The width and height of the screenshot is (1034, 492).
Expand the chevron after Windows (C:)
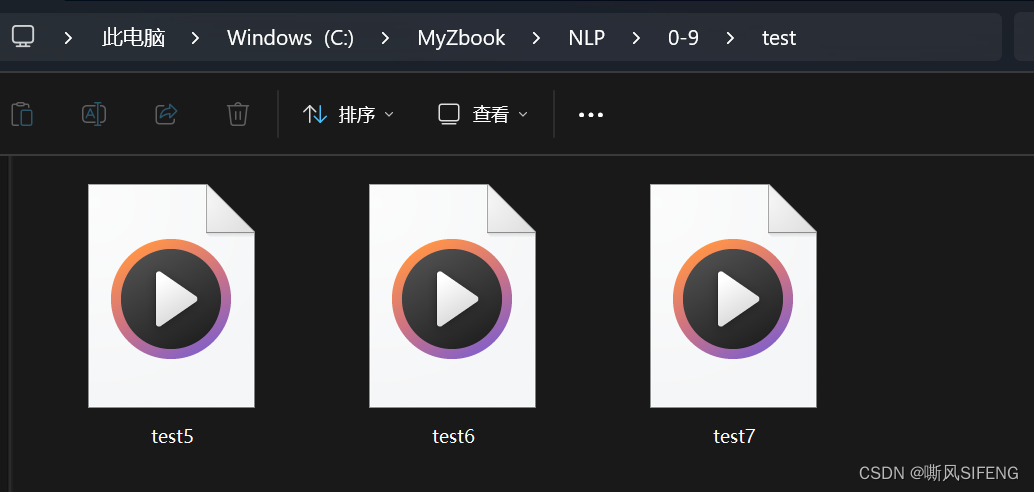[385, 38]
